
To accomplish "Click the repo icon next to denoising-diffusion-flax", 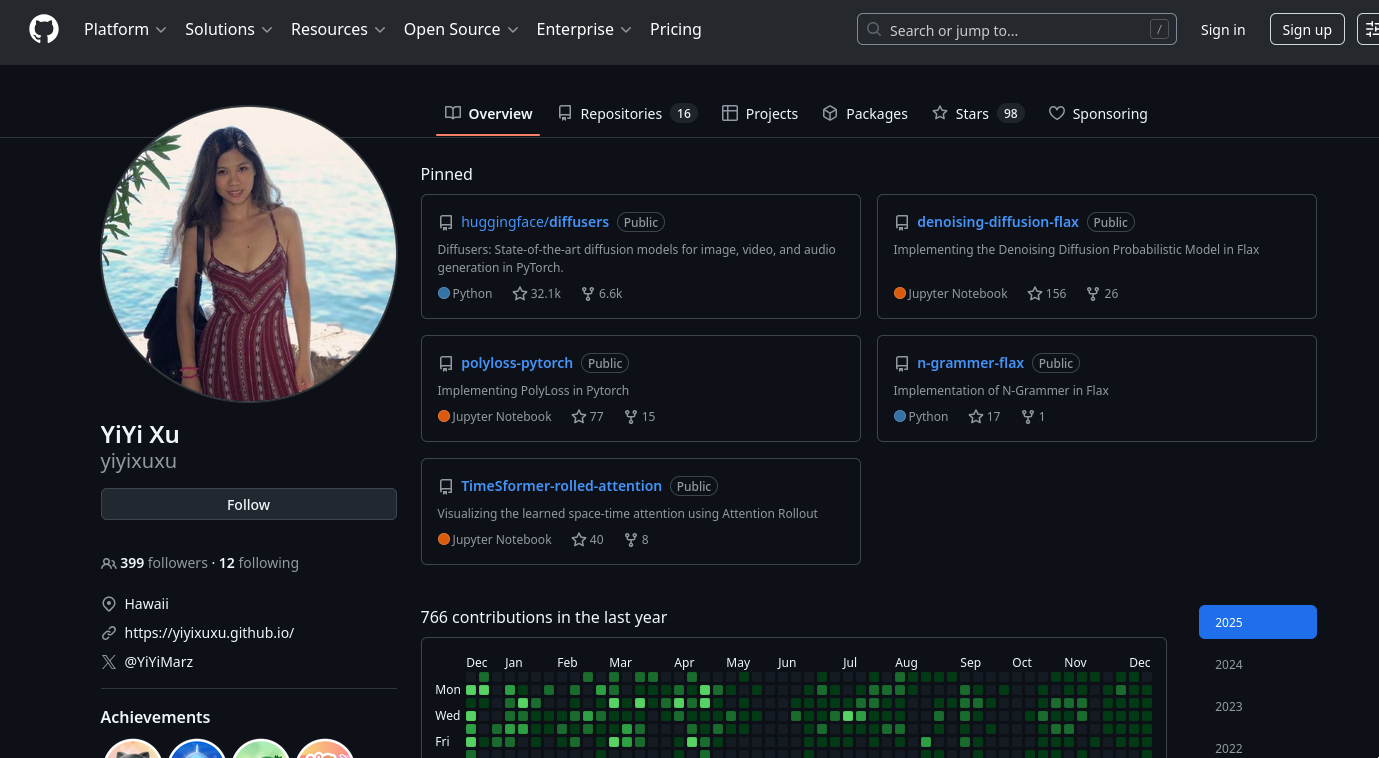I will click(x=902, y=222).
